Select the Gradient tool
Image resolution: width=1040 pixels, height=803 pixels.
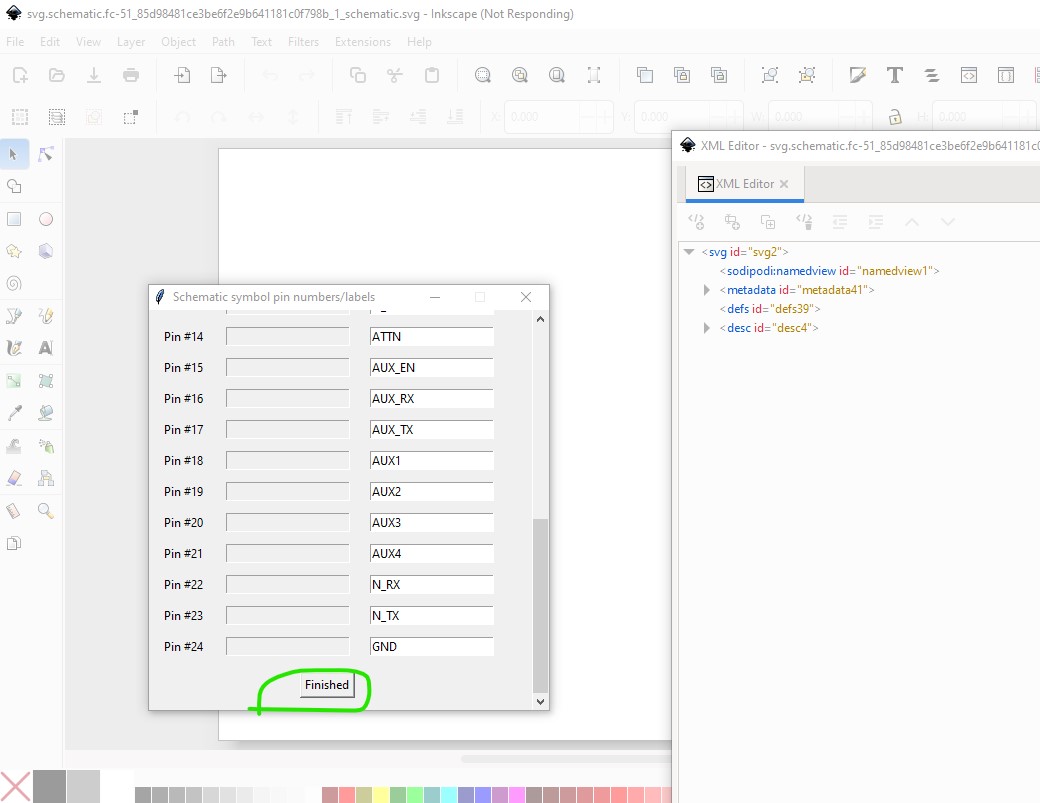tap(14, 381)
